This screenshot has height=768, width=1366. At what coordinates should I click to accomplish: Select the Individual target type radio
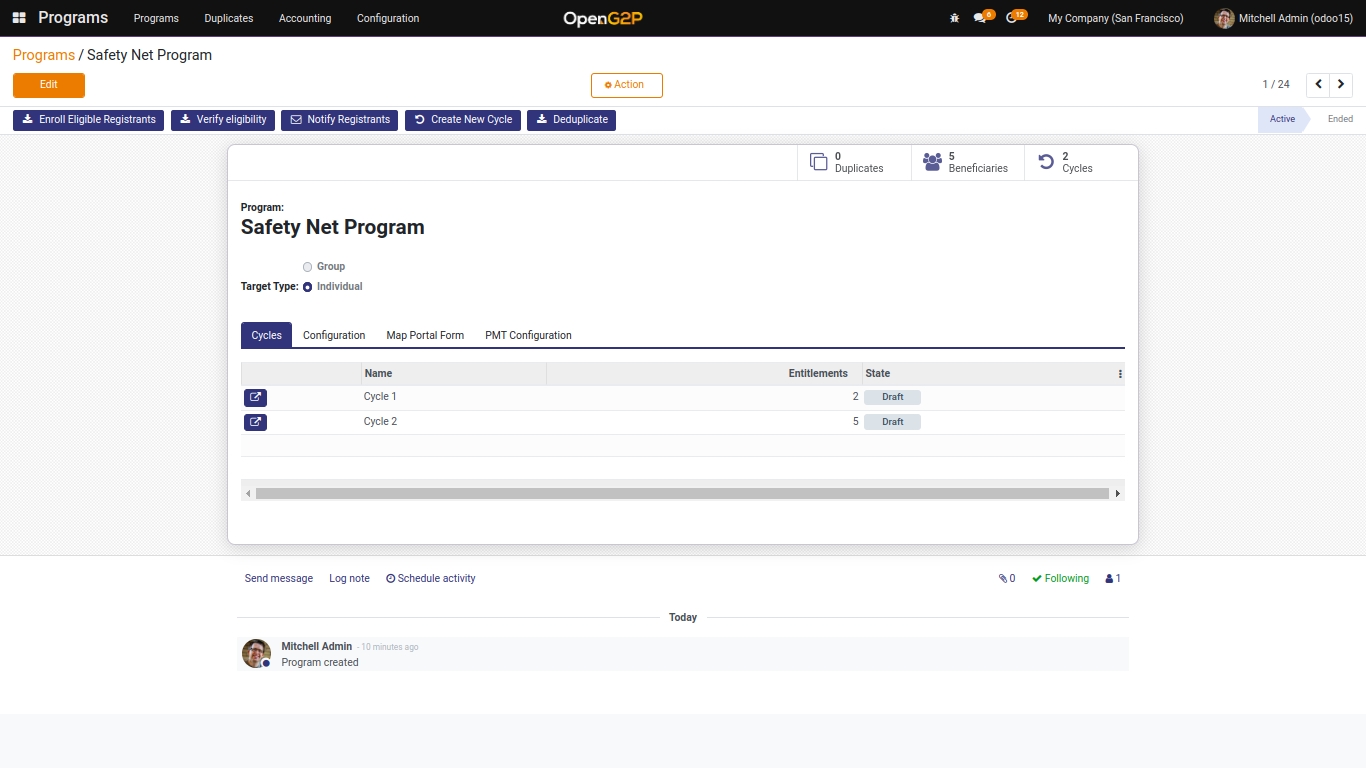coord(308,287)
